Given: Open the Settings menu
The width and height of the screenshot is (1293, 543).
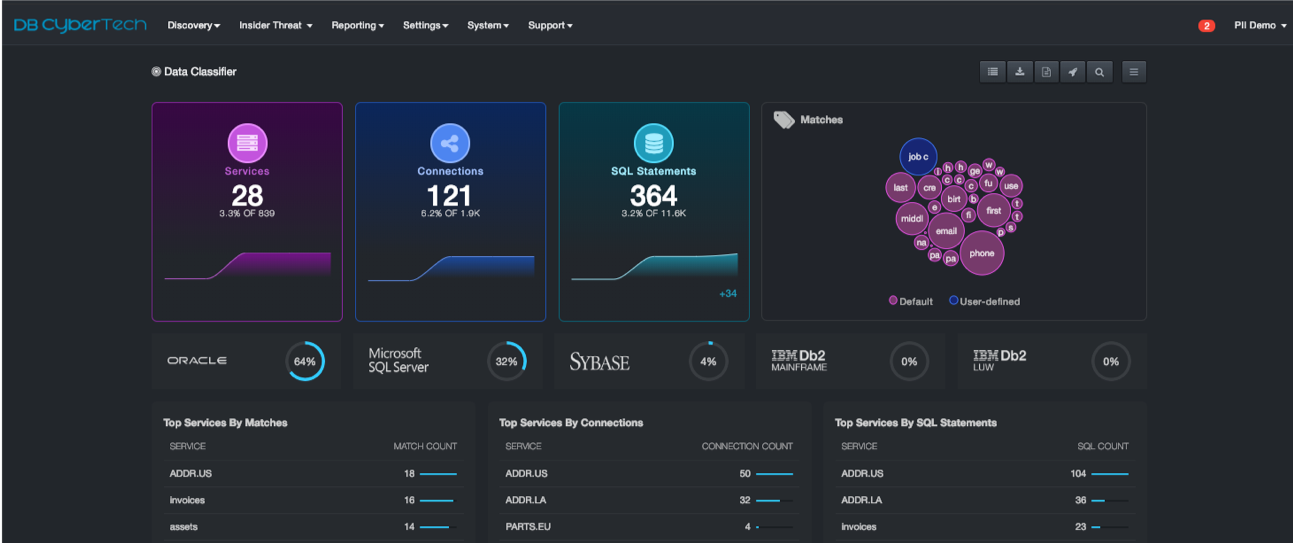Looking at the screenshot, I should [x=425, y=25].
